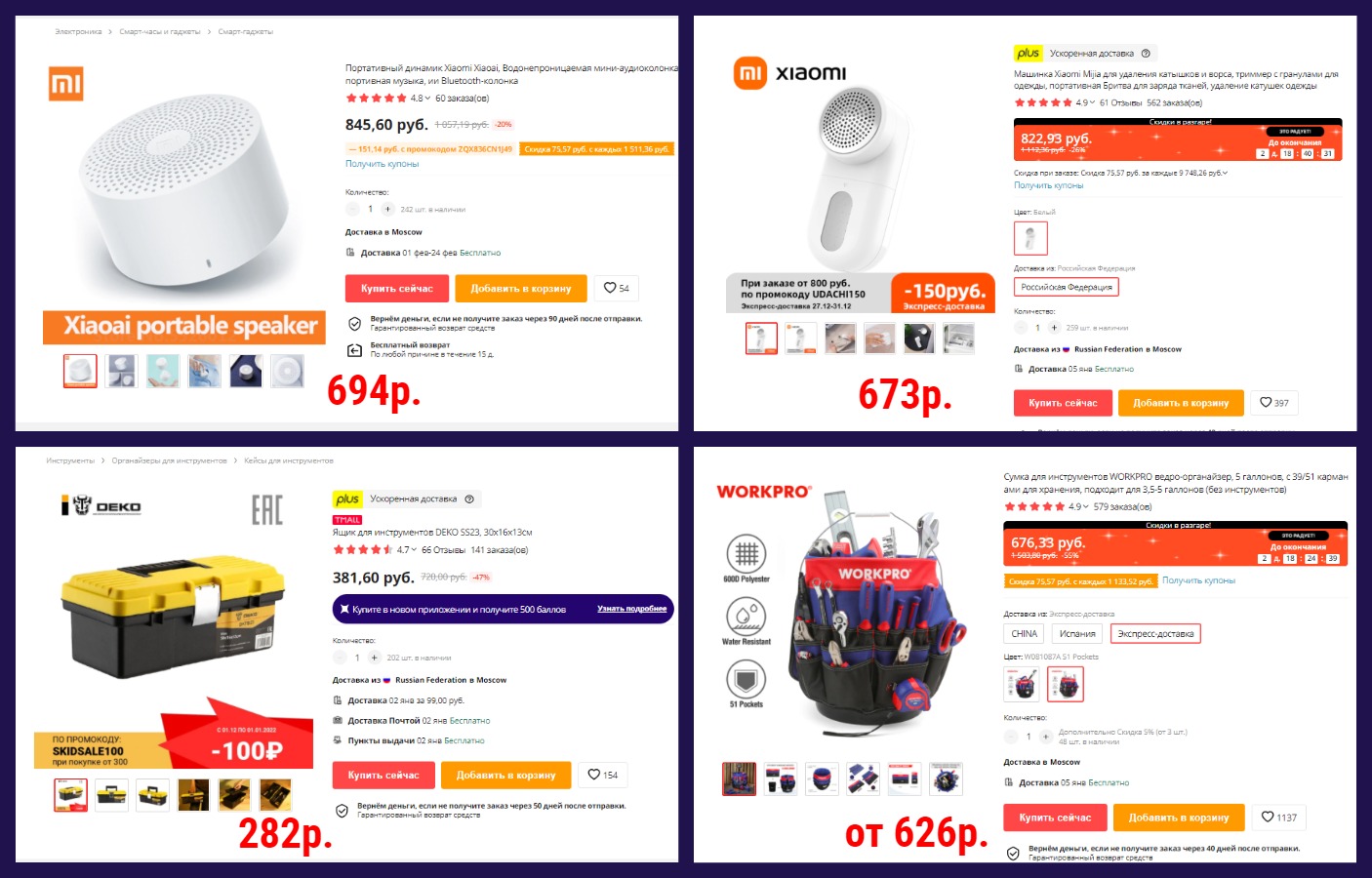Expand rating 4.7 arrow for DEKO toolbox
Screen dimensions: 1372x878
(x=414, y=550)
